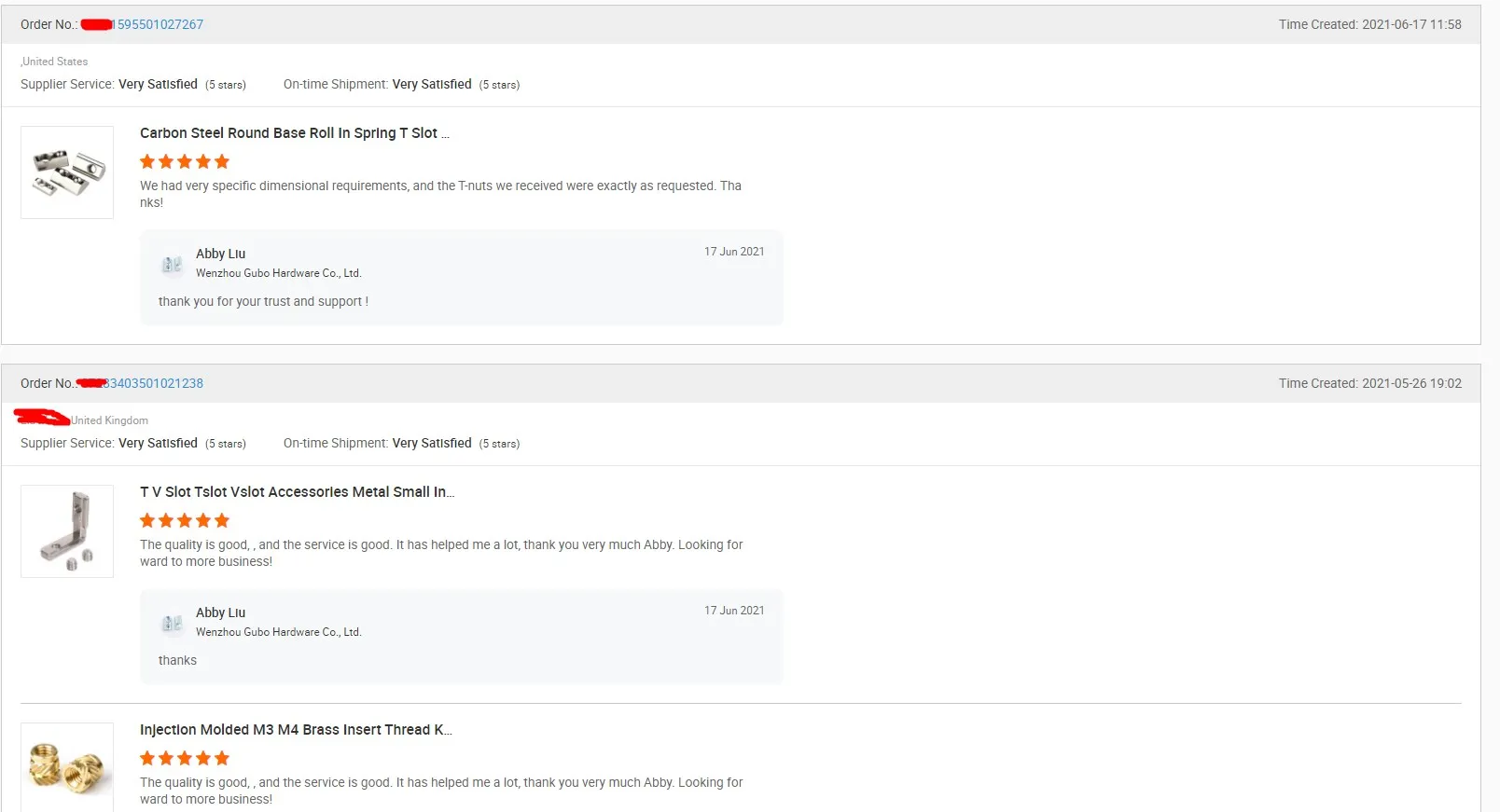Image resolution: width=1500 pixels, height=812 pixels.
Task: Click the stars under T V Slot product
Action: [x=185, y=520]
